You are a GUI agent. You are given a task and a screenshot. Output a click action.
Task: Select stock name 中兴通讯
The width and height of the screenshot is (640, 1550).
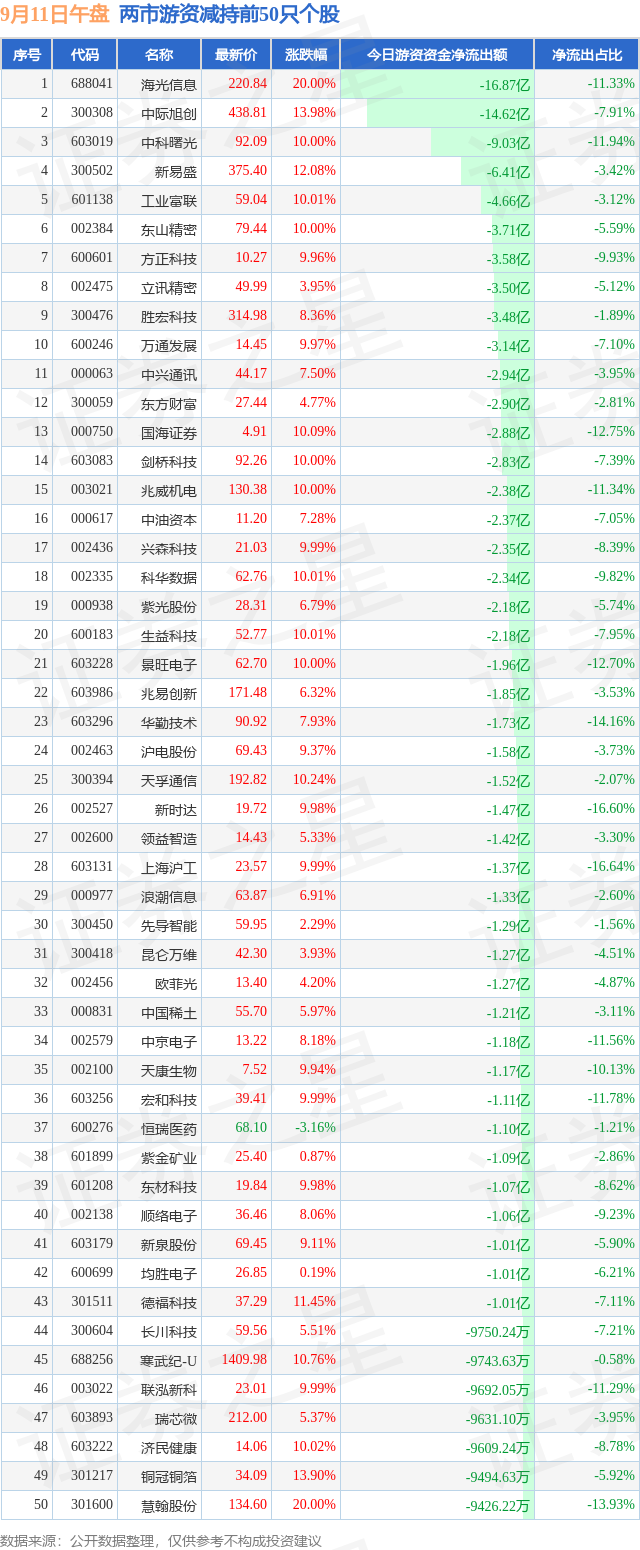[170, 375]
